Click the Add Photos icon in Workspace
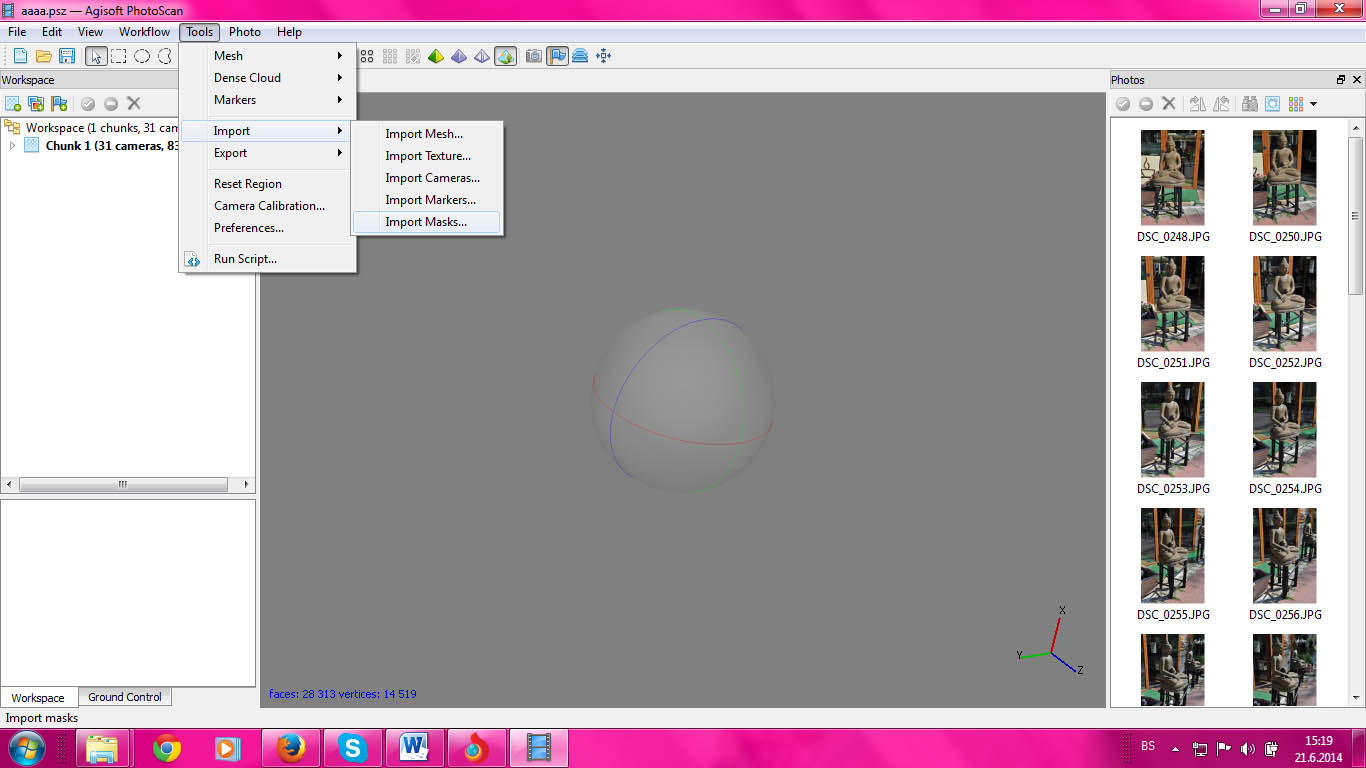 36,103
